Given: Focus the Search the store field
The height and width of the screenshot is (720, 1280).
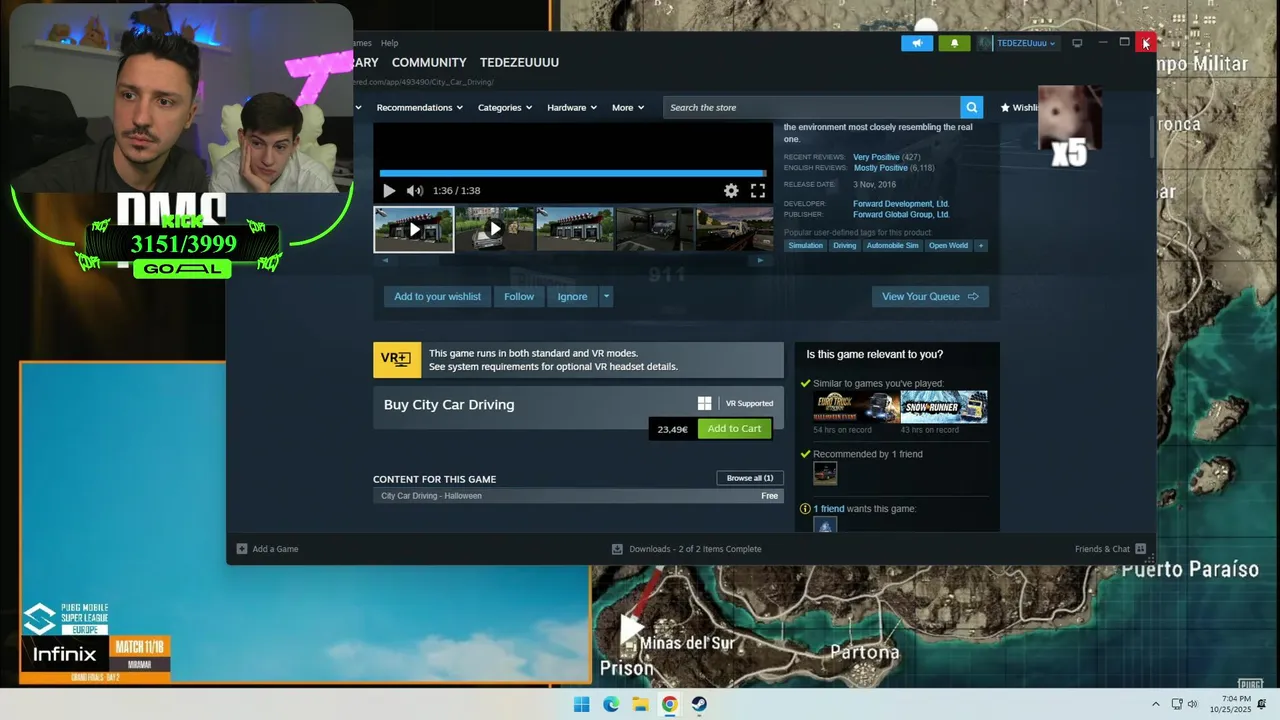Looking at the screenshot, I should (x=811, y=107).
